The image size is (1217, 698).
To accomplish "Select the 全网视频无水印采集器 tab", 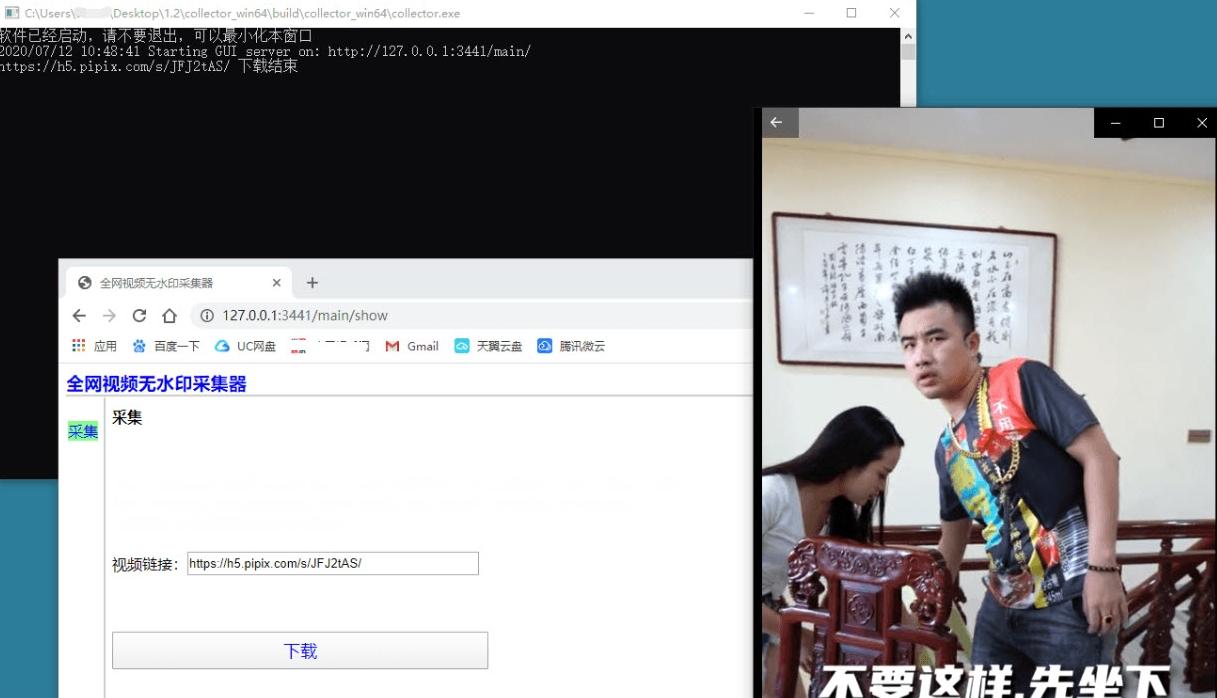I will (179, 283).
